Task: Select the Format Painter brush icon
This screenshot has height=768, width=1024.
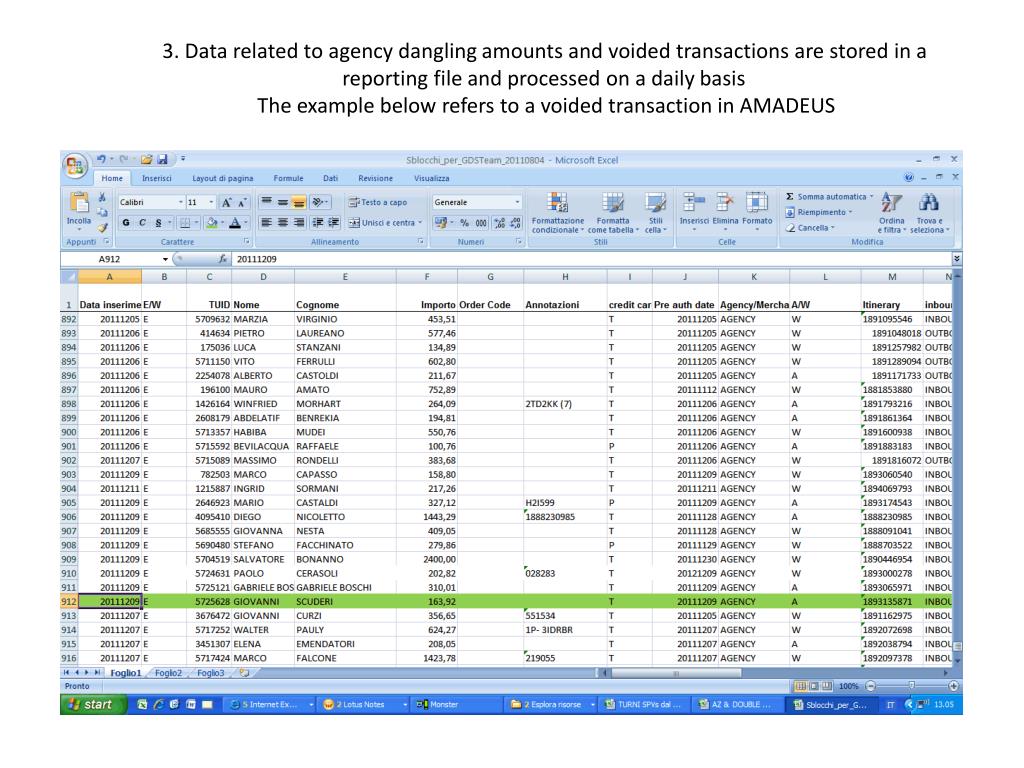Action: (103, 227)
